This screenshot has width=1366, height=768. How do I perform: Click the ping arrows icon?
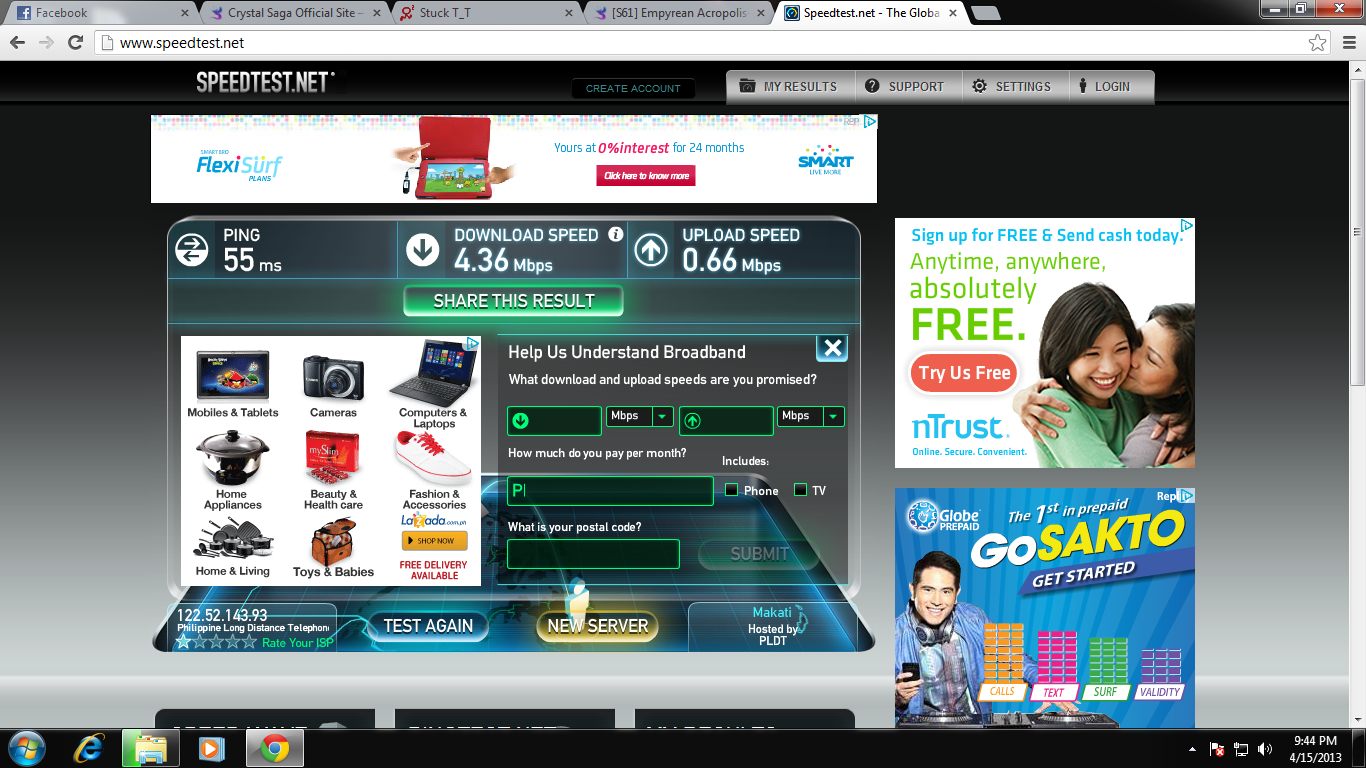pos(191,250)
